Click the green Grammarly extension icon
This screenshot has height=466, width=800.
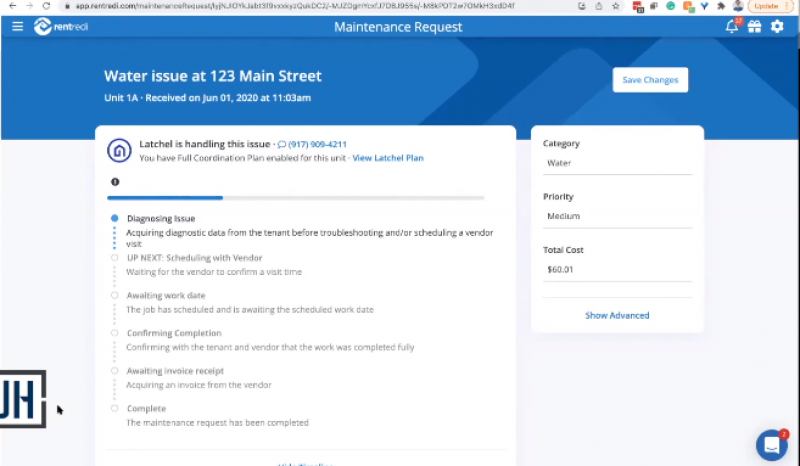tap(671, 6)
